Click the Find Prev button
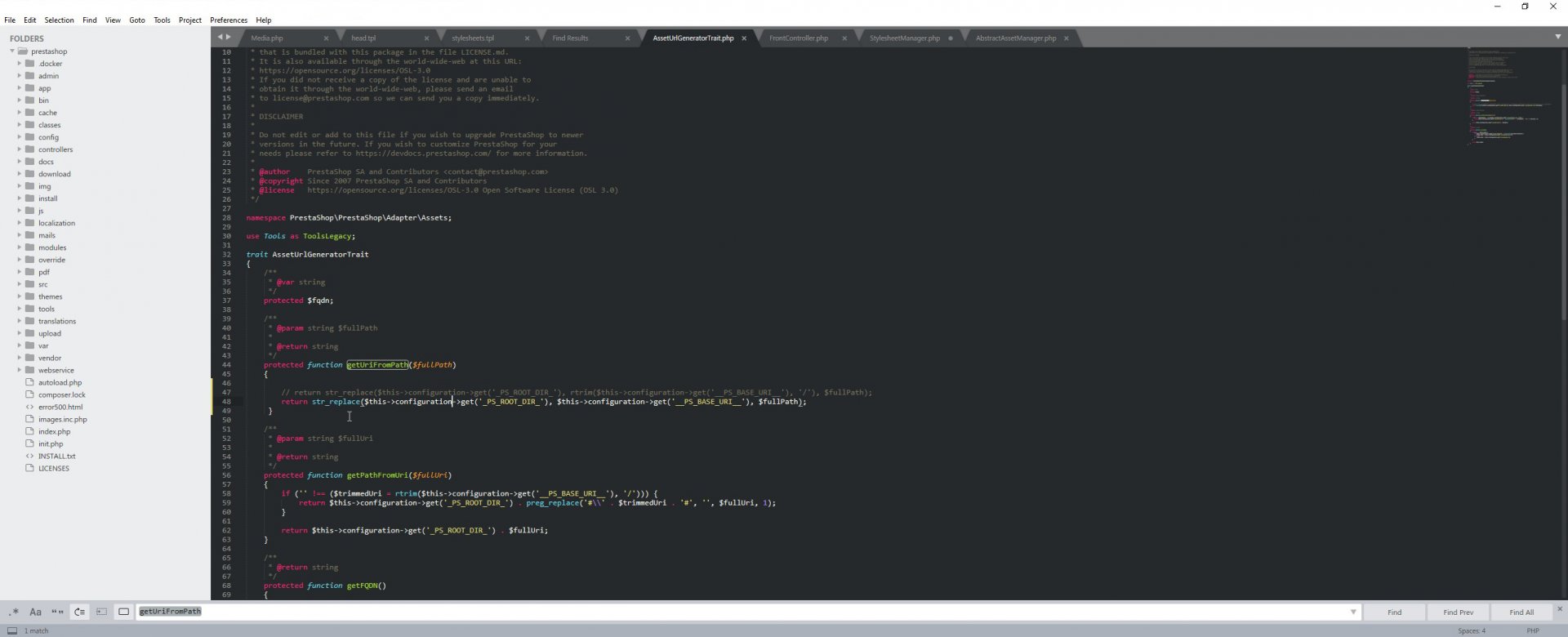Viewport: 1568px width, 637px height. [1458, 612]
